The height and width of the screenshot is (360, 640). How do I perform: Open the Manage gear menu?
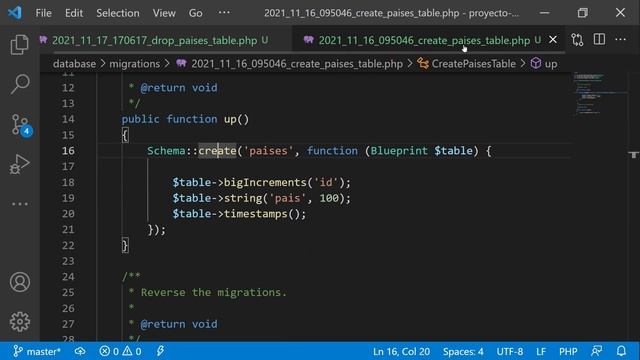[x=20, y=322]
